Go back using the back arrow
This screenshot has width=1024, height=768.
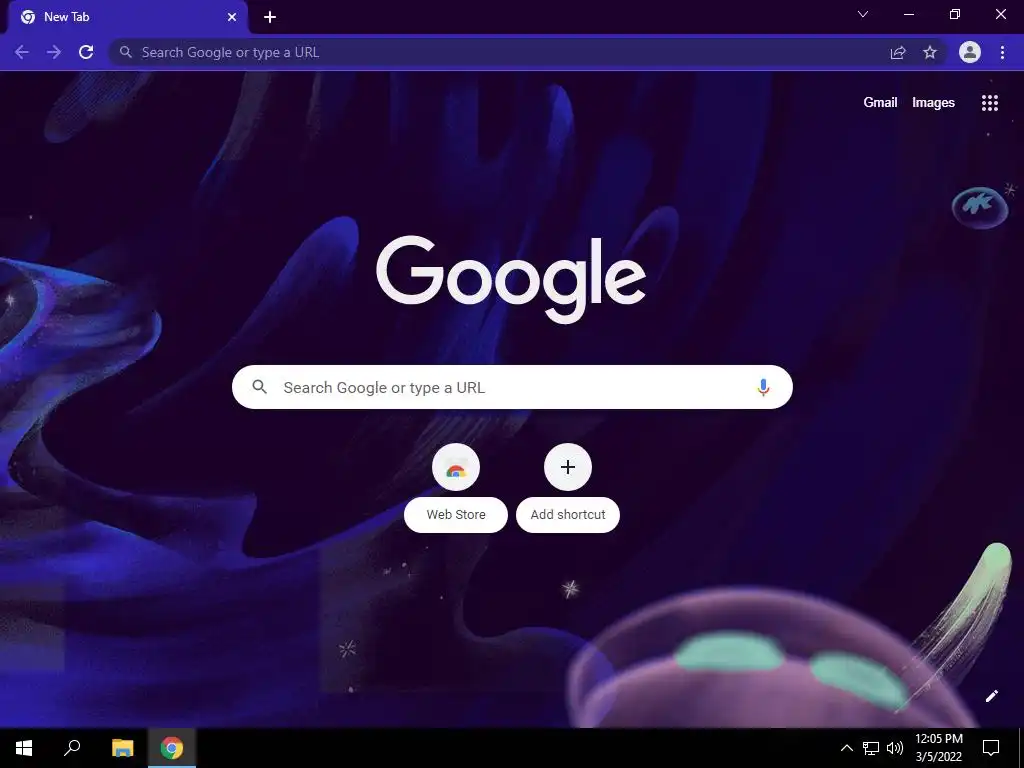coord(22,52)
